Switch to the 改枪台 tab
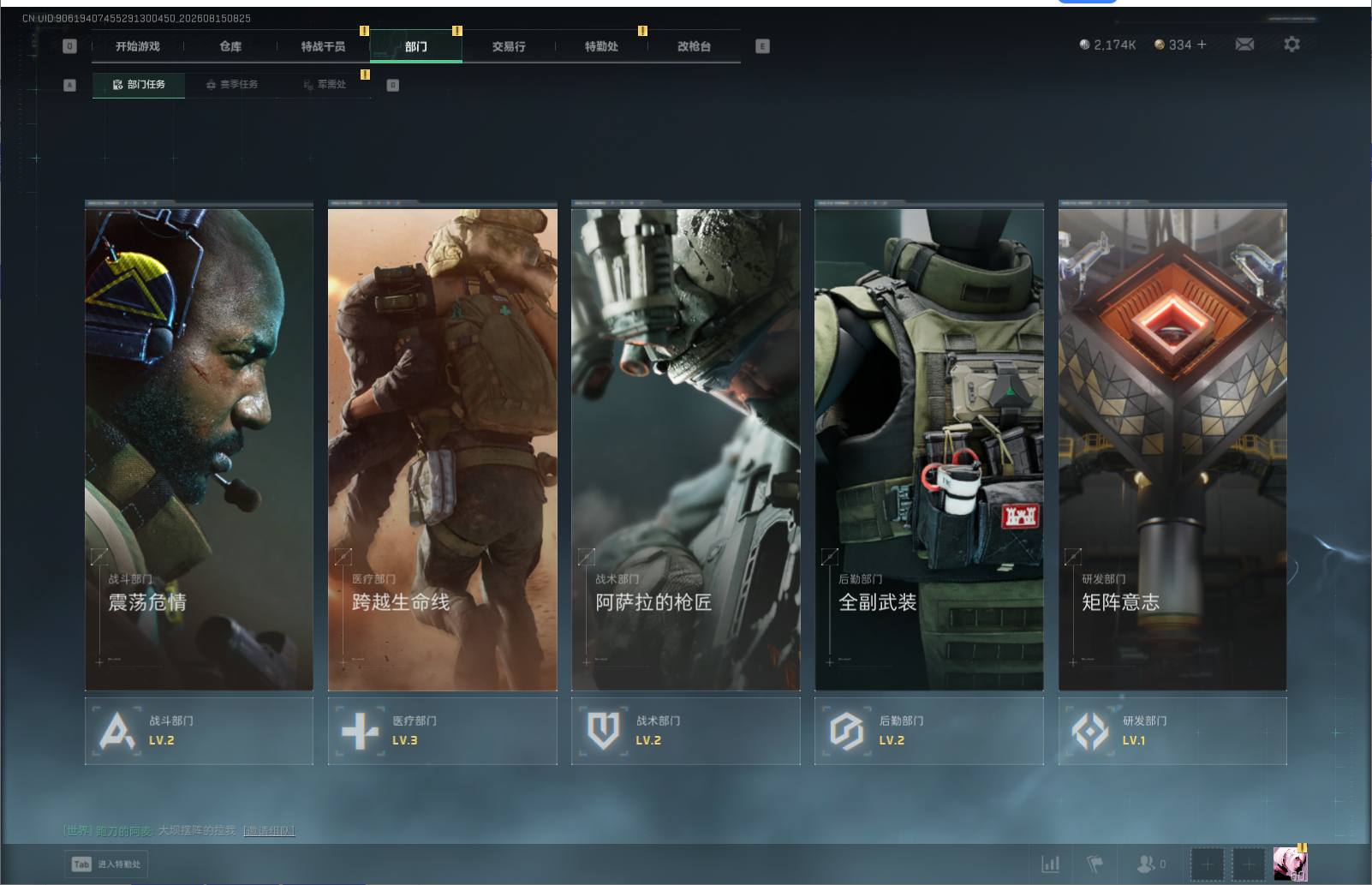 [x=694, y=46]
